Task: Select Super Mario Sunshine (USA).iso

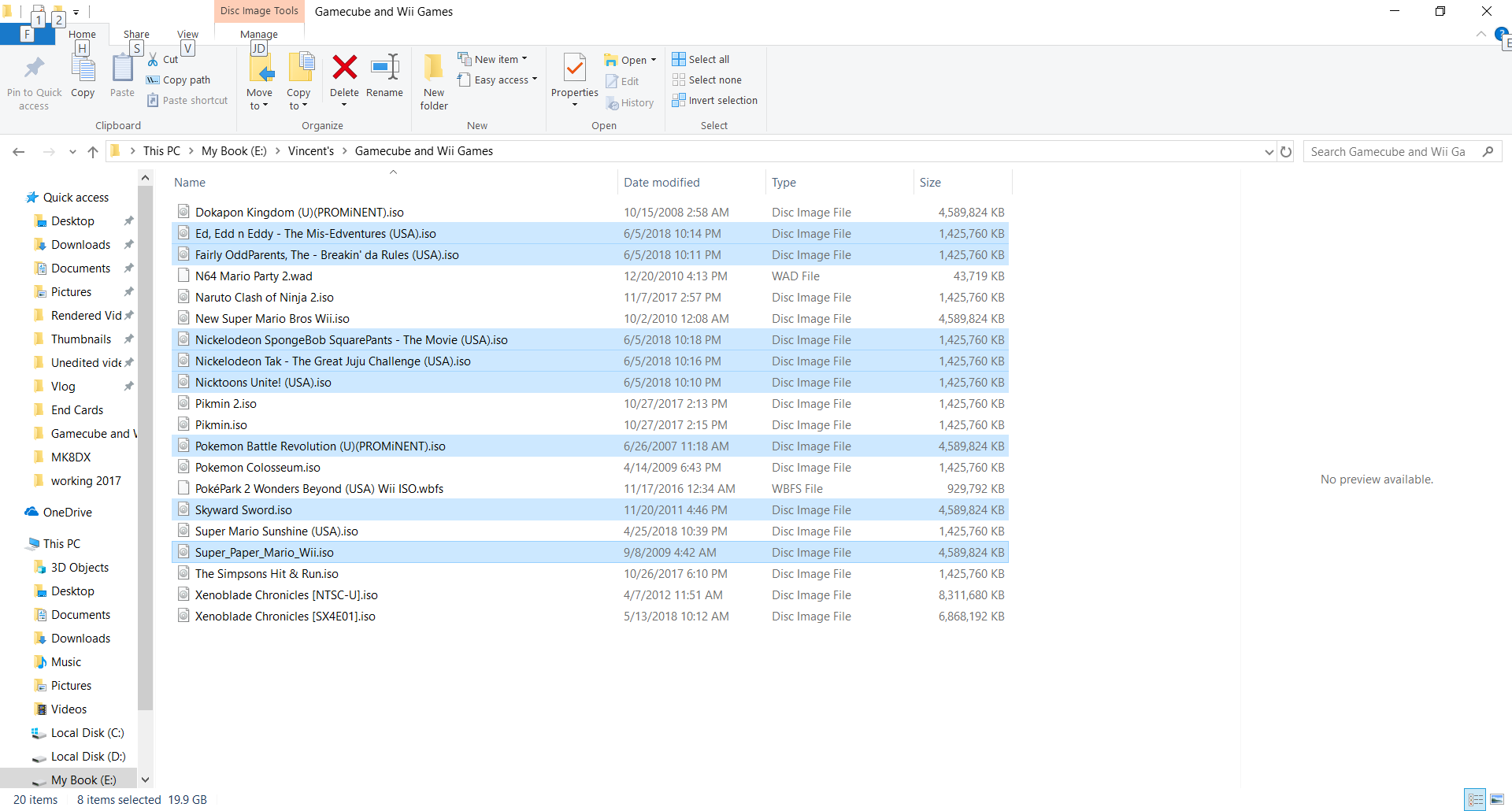Action: pos(590,531)
